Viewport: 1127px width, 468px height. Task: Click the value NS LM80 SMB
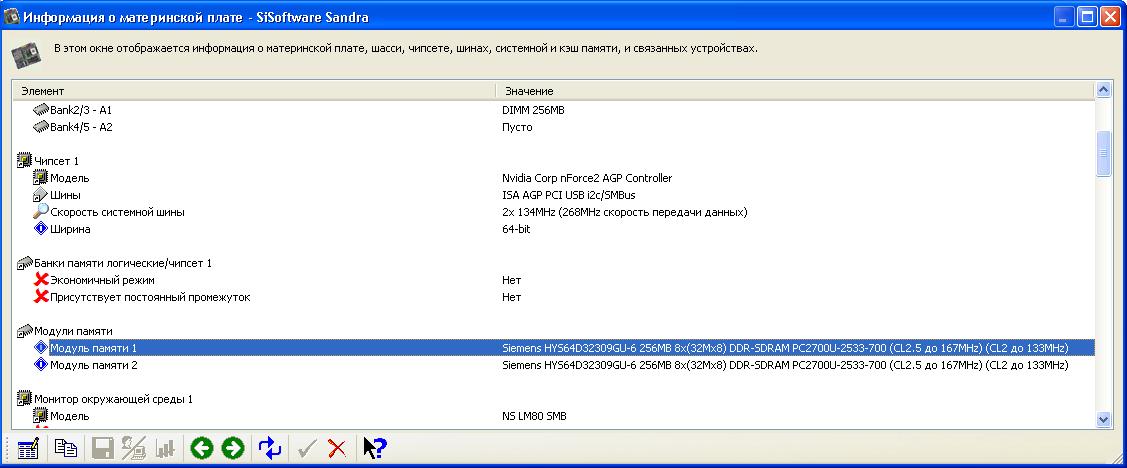534,416
